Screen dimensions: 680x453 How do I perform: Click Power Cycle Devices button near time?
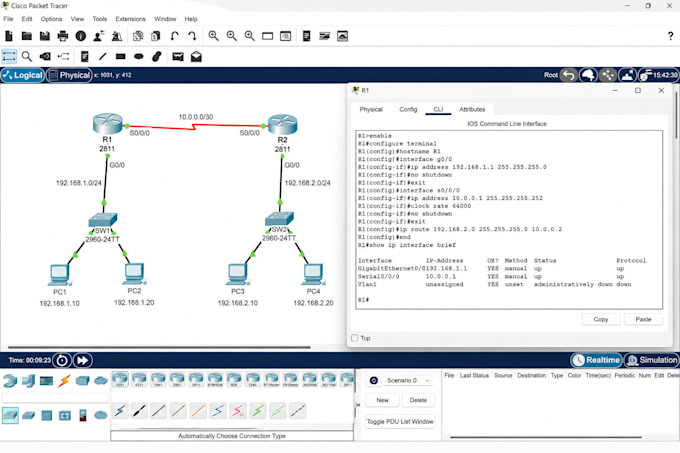pyautogui.click(x=62, y=360)
